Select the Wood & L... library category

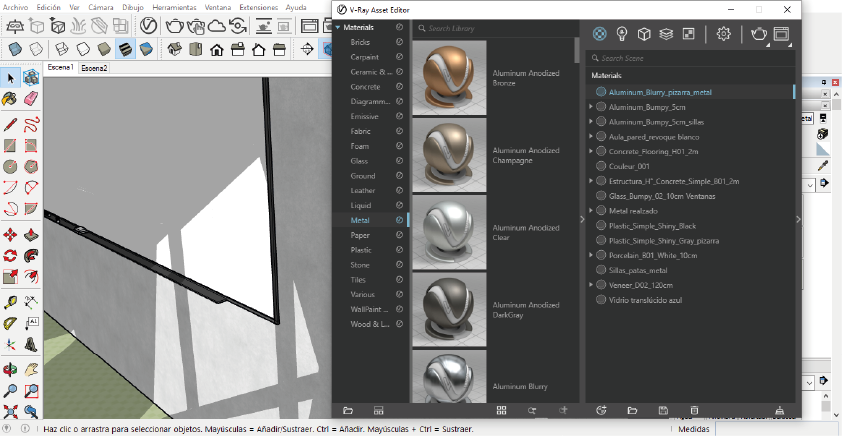coord(371,324)
